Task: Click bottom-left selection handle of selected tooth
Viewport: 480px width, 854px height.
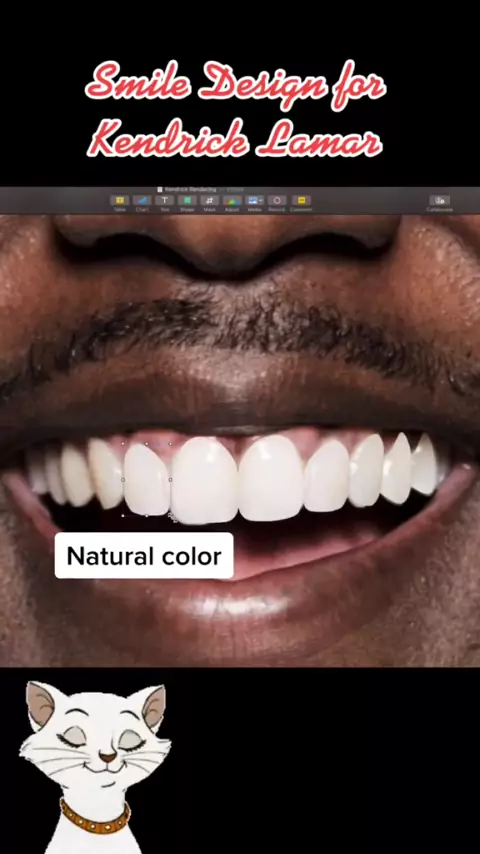Action: click(x=123, y=515)
